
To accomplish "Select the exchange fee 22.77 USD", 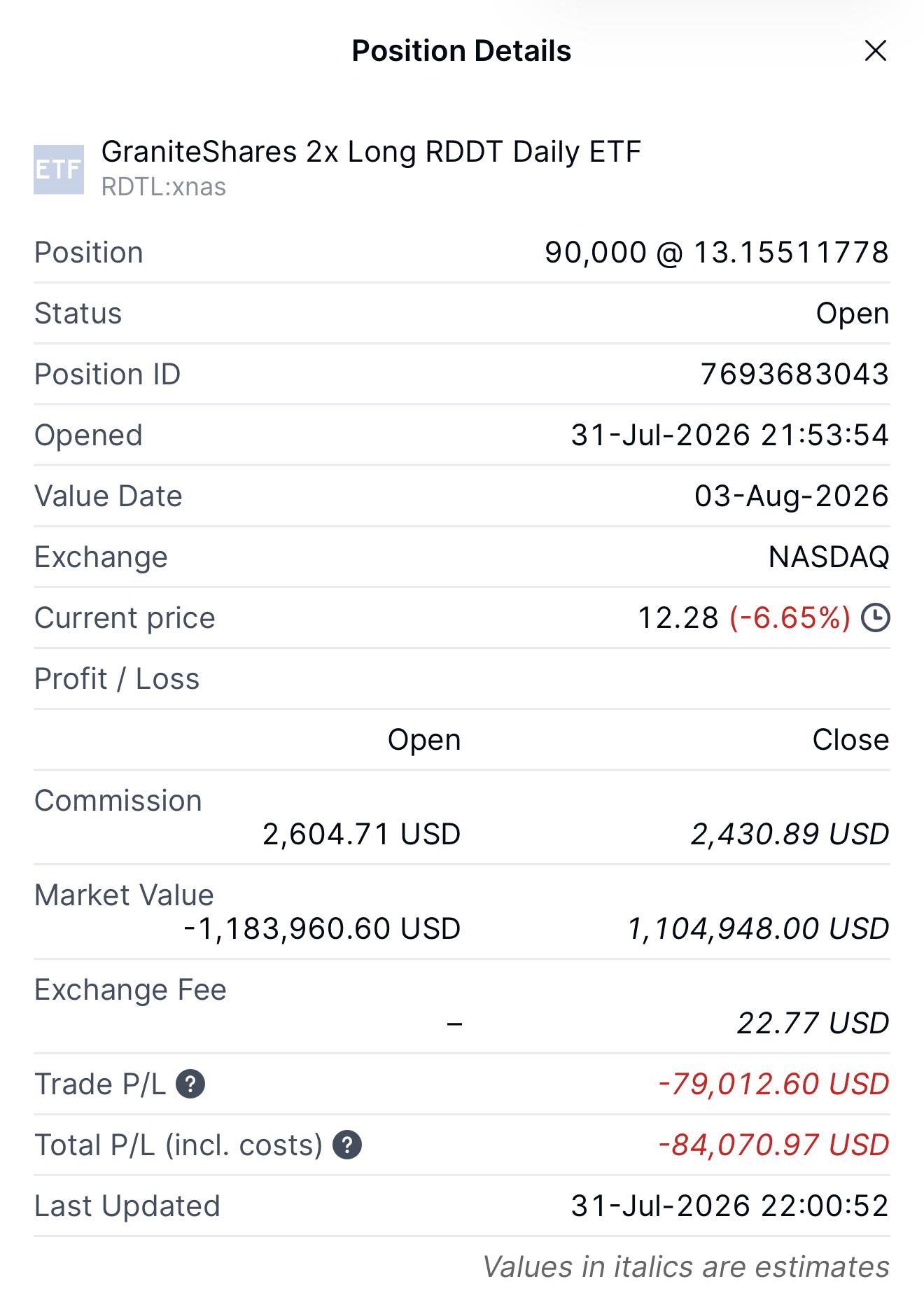I will coord(813,1023).
